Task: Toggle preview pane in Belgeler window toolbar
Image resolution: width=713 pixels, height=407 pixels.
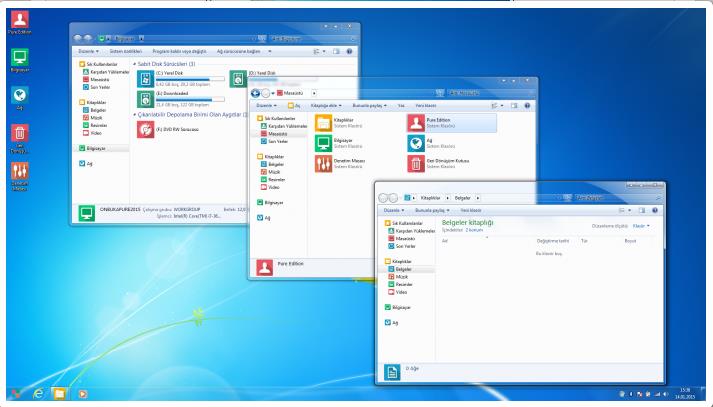Action: click(x=642, y=211)
